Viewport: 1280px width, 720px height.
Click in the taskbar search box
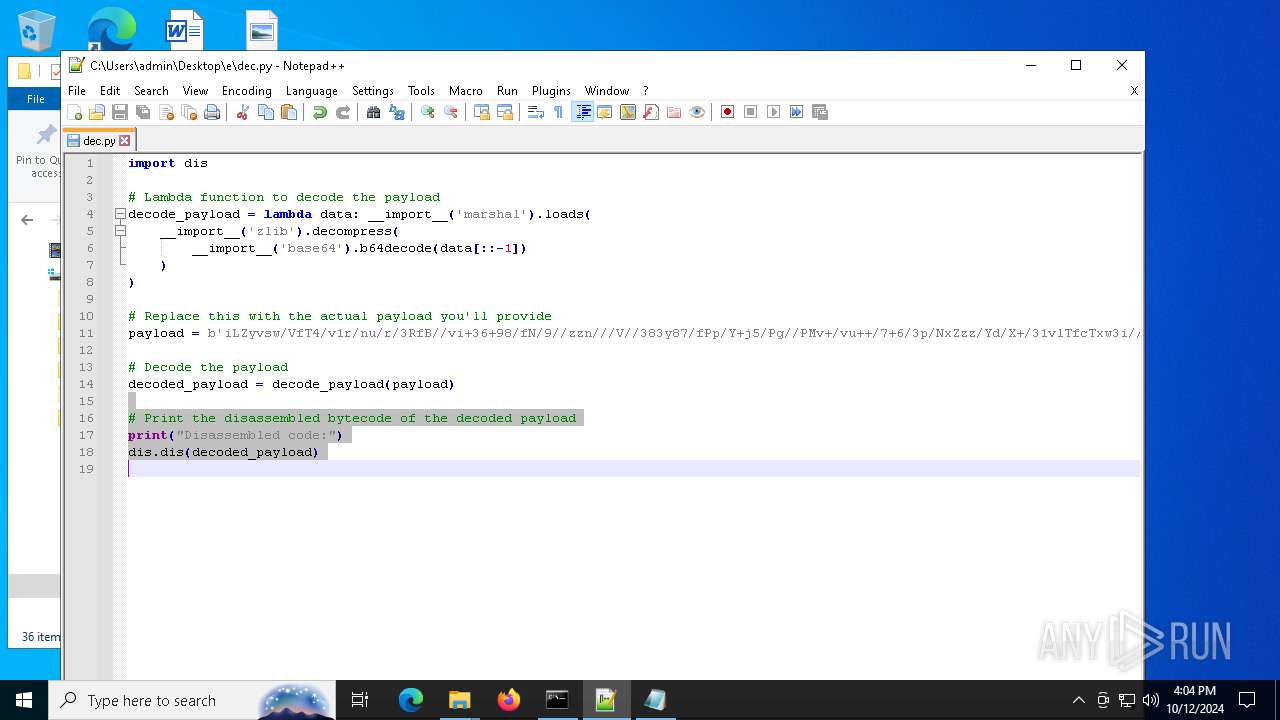(x=150, y=700)
